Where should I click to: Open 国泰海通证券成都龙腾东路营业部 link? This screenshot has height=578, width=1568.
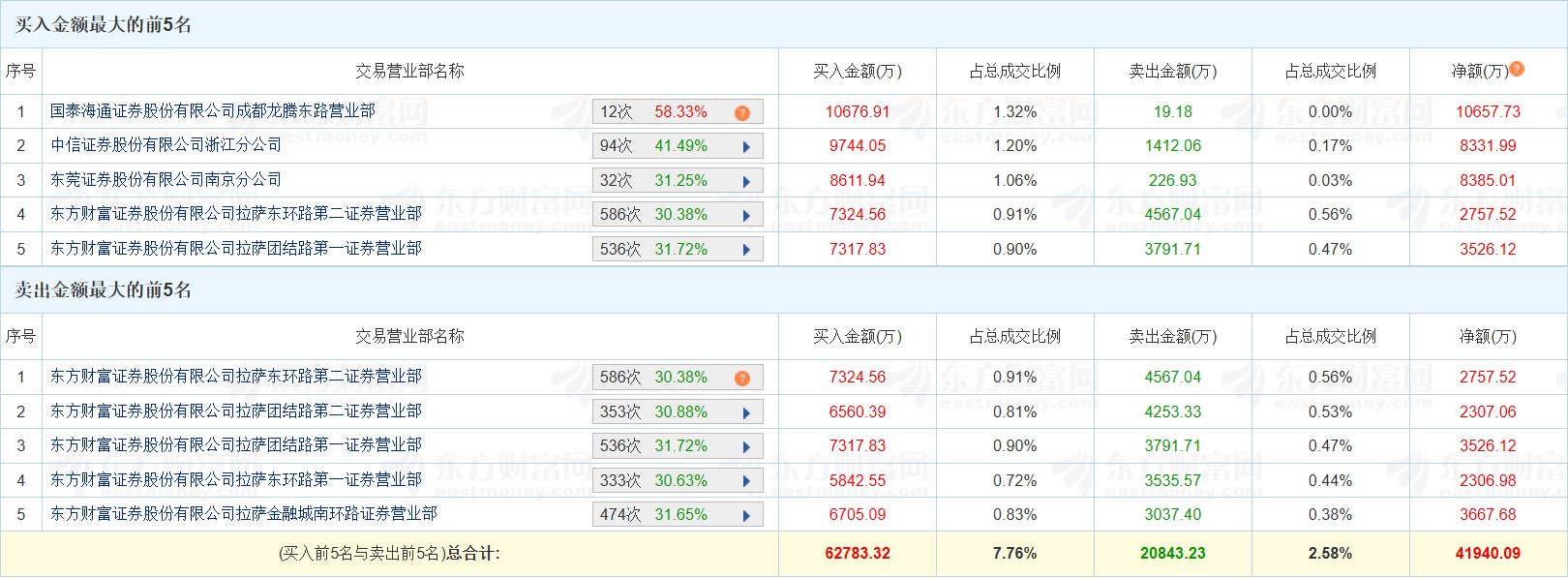[213, 111]
